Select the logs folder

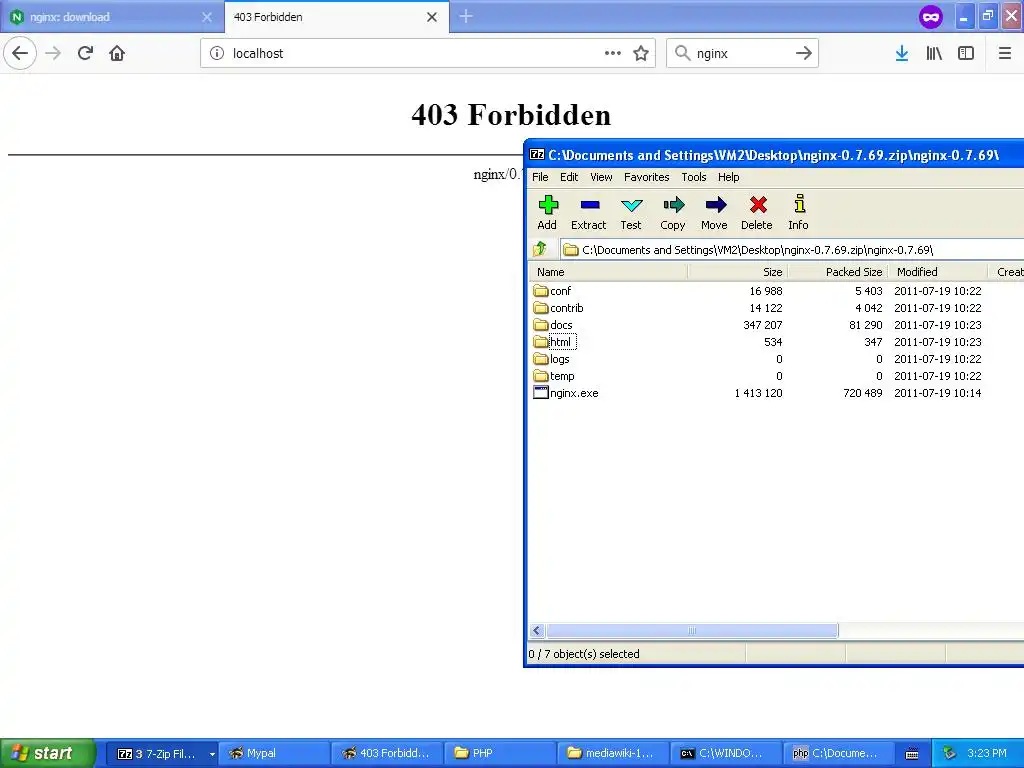click(552, 359)
